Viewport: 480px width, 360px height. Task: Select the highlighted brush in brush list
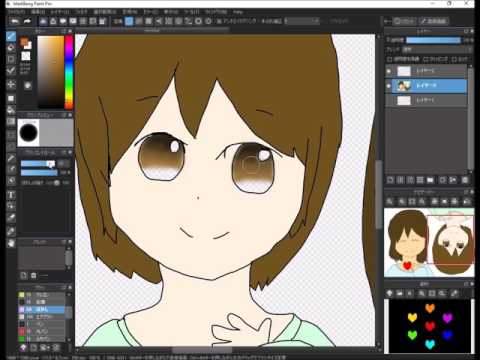pyautogui.click(x=42, y=310)
